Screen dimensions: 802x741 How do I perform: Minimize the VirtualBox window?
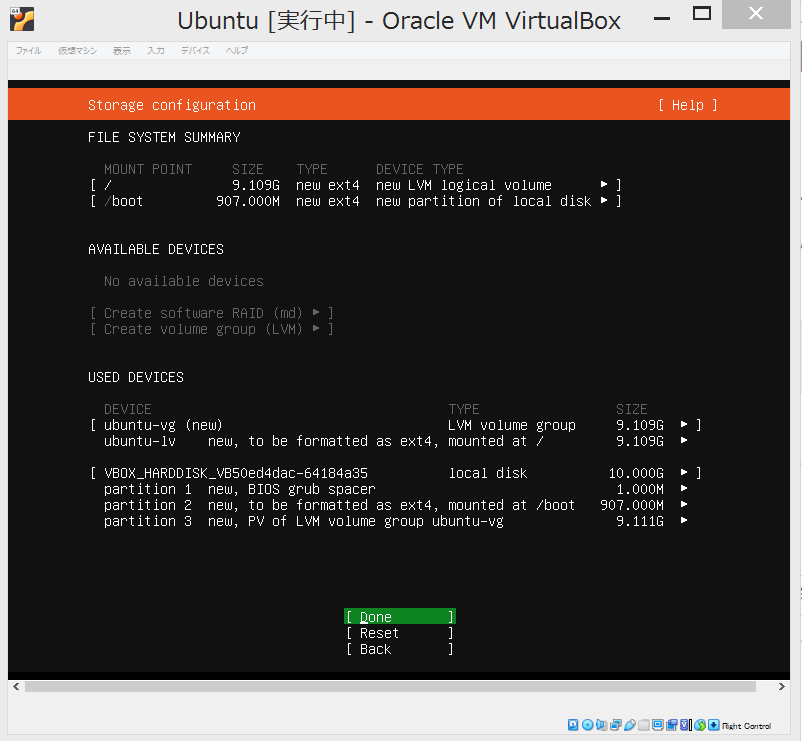(662, 18)
